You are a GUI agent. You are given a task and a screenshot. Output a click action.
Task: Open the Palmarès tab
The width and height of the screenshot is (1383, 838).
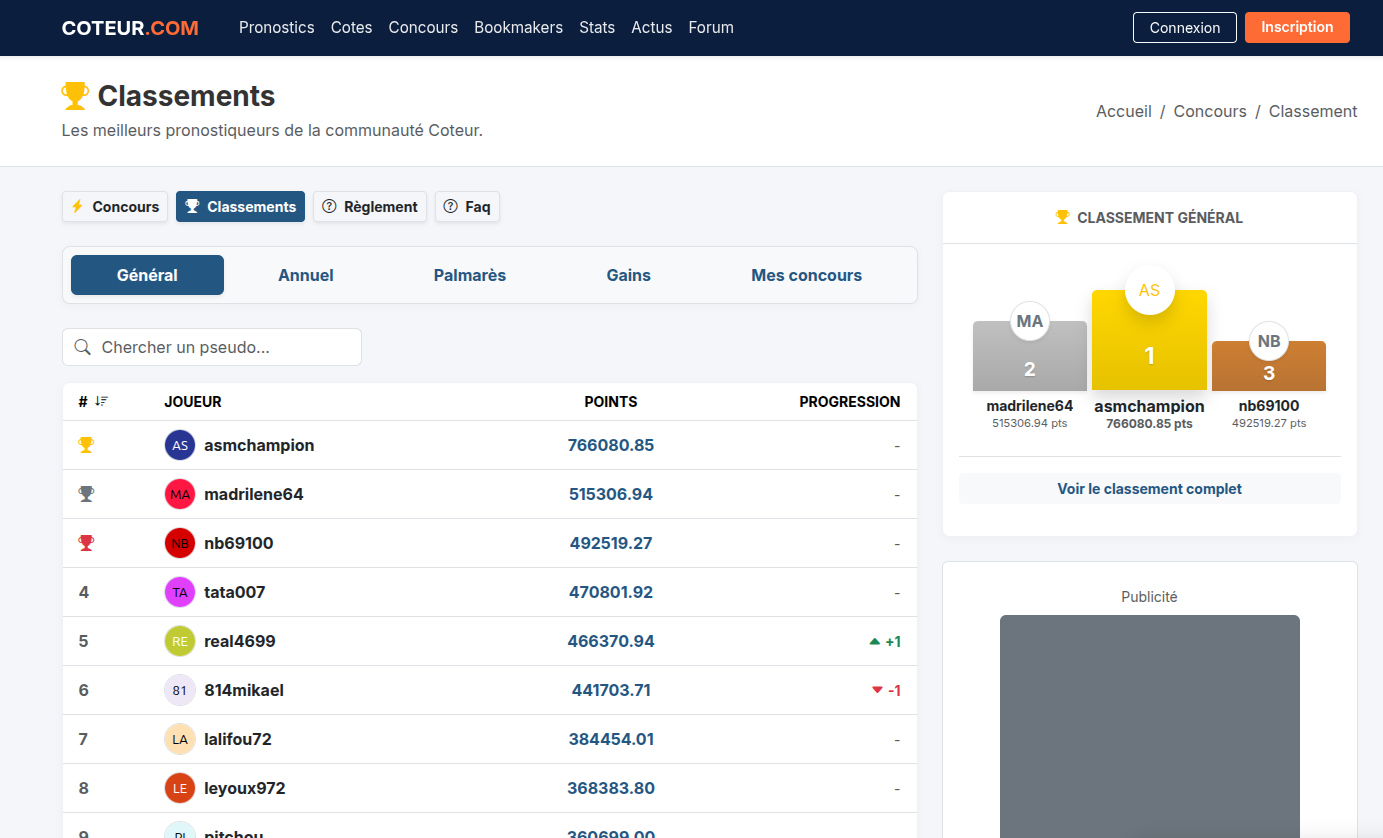(x=470, y=275)
